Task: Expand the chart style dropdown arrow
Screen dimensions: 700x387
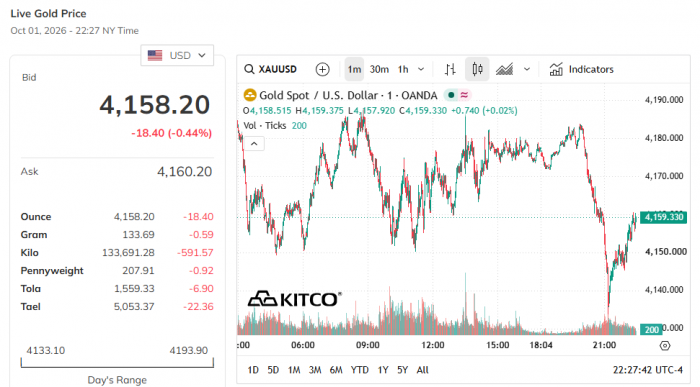Action: (x=527, y=69)
